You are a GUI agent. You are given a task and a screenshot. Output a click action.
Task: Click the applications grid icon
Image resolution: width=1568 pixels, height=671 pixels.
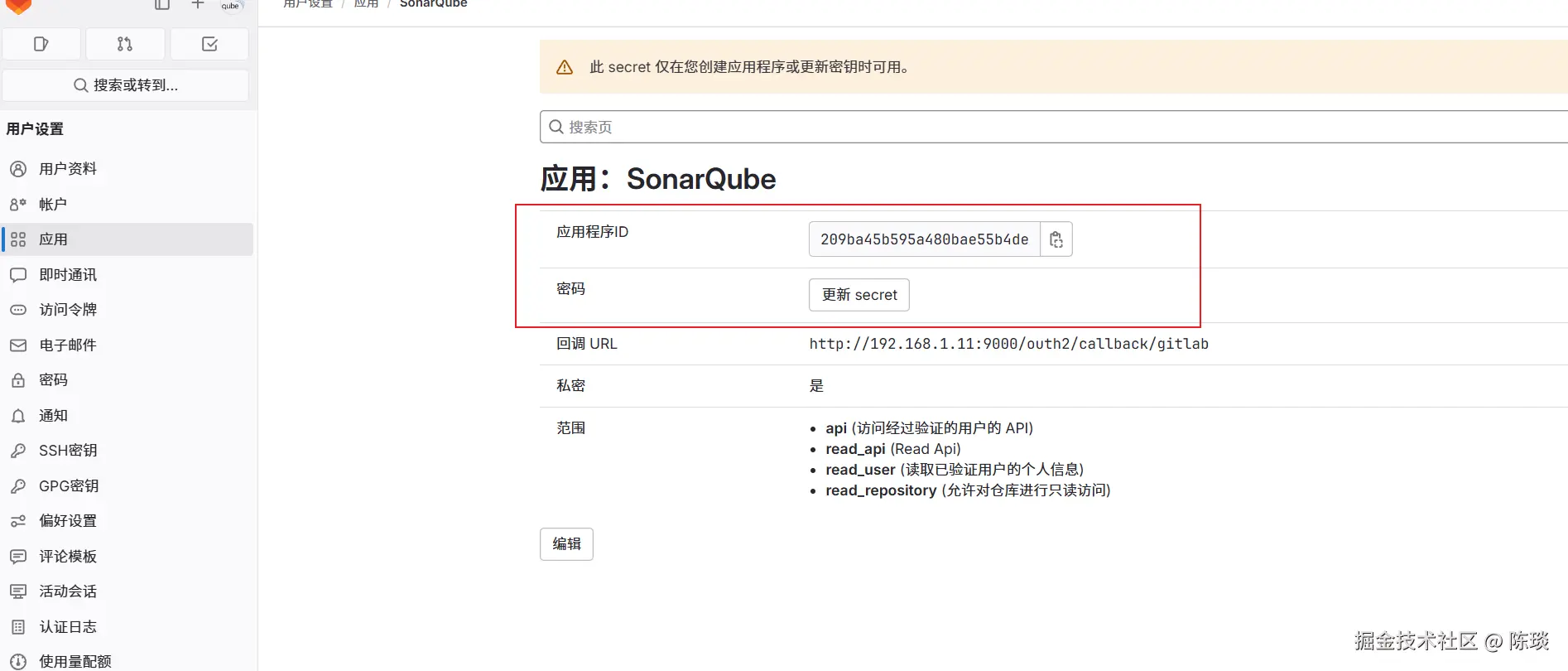(18, 239)
